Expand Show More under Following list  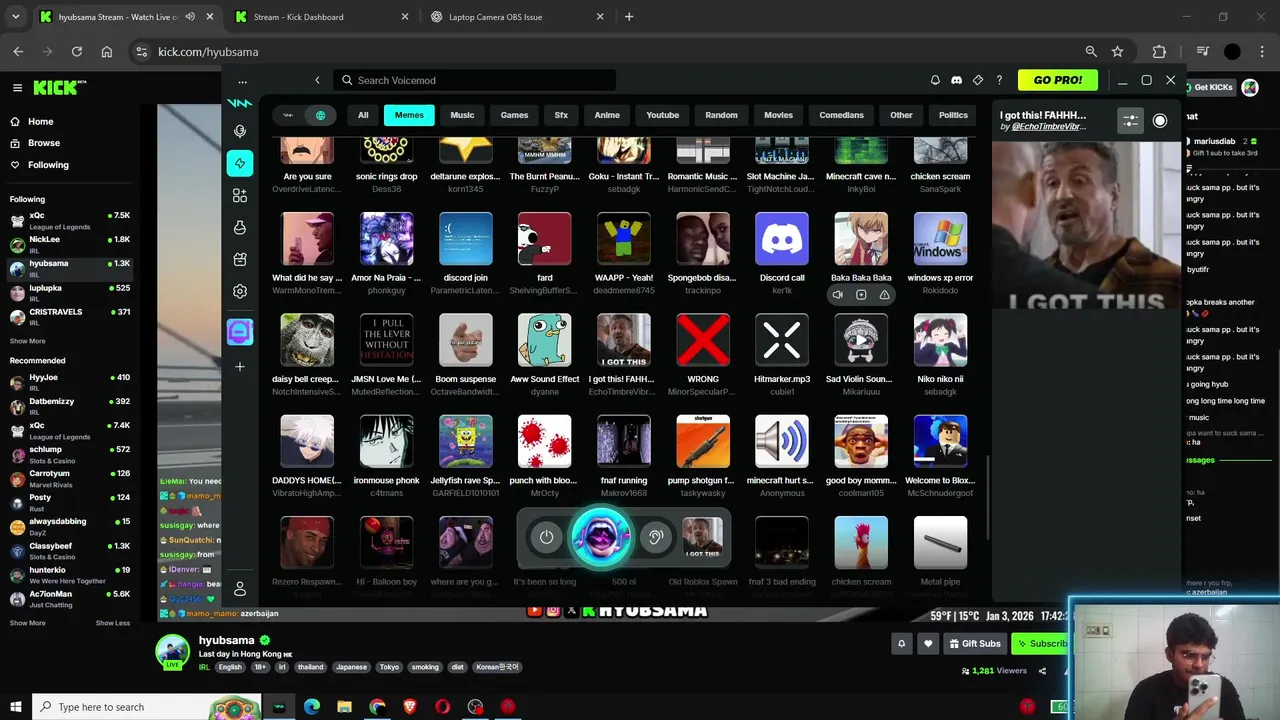pyautogui.click(x=27, y=341)
